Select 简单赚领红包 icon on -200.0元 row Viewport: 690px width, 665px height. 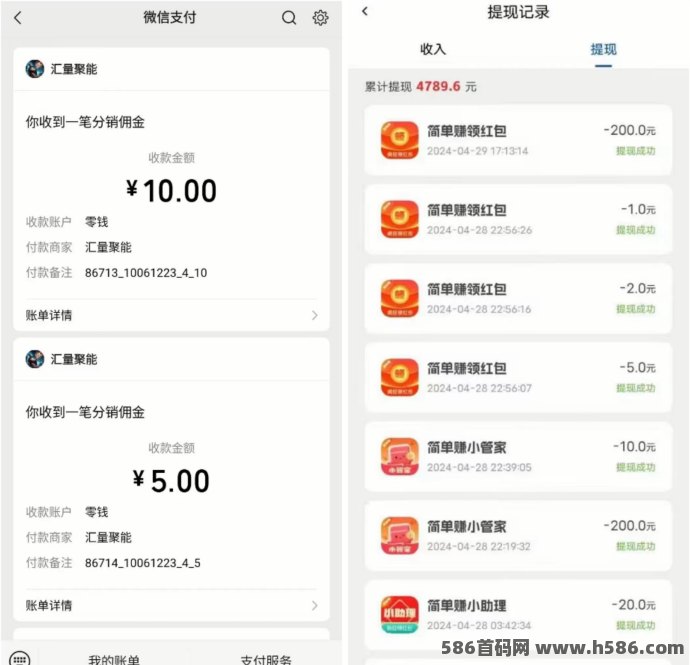click(400, 140)
